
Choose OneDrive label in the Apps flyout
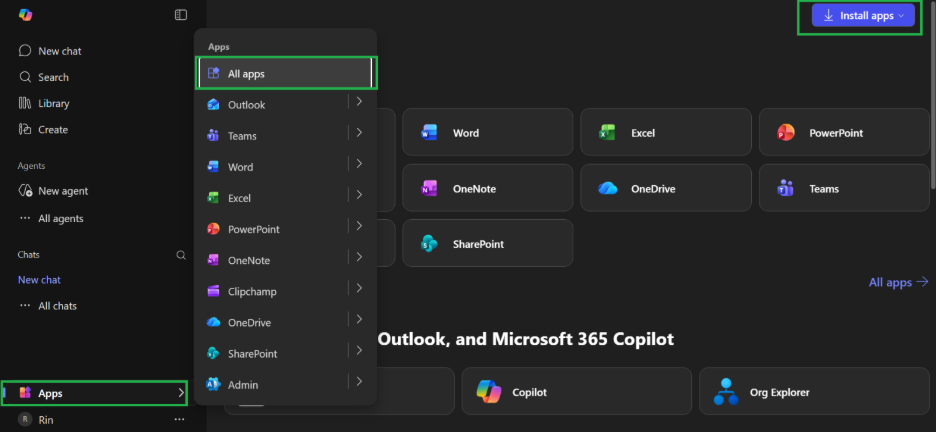coord(250,323)
